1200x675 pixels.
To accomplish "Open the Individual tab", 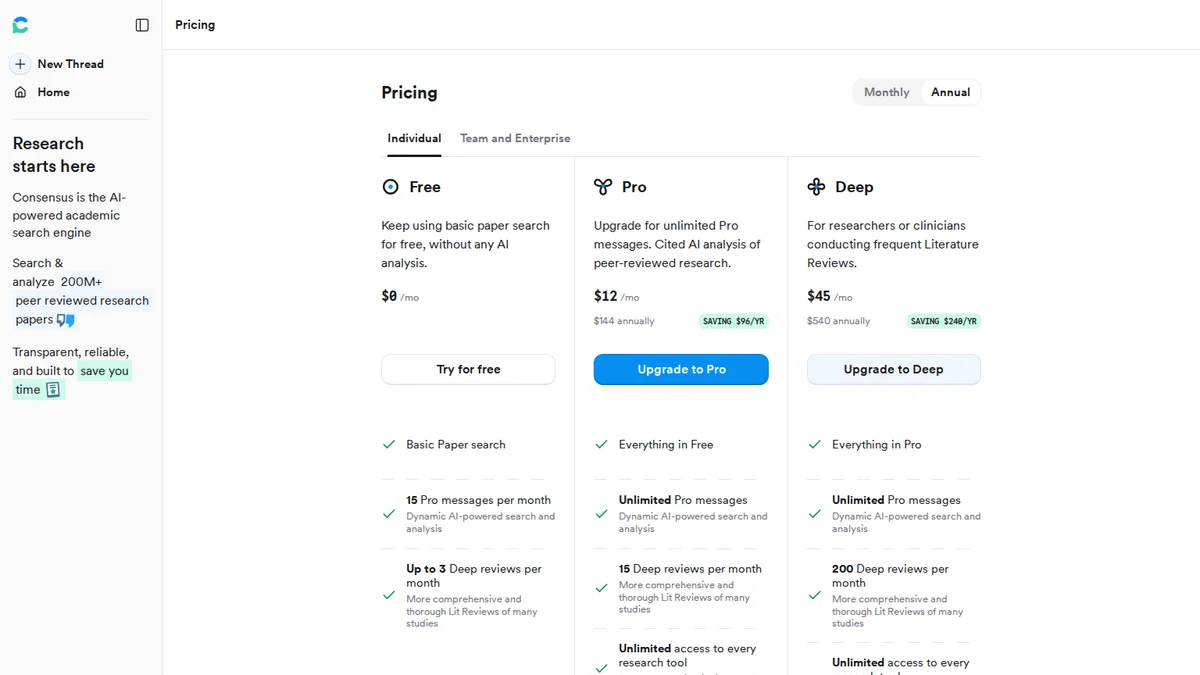I will pyautogui.click(x=414, y=139).
